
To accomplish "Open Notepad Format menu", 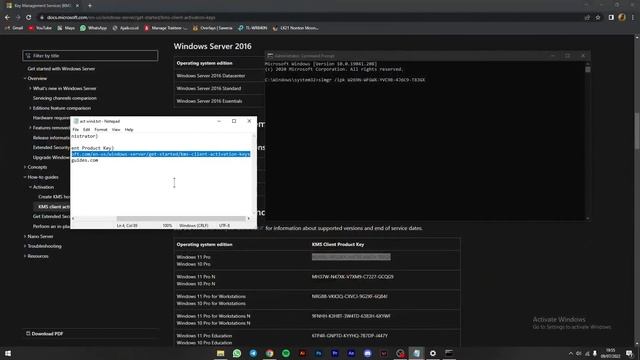I will tap(101, 129).
